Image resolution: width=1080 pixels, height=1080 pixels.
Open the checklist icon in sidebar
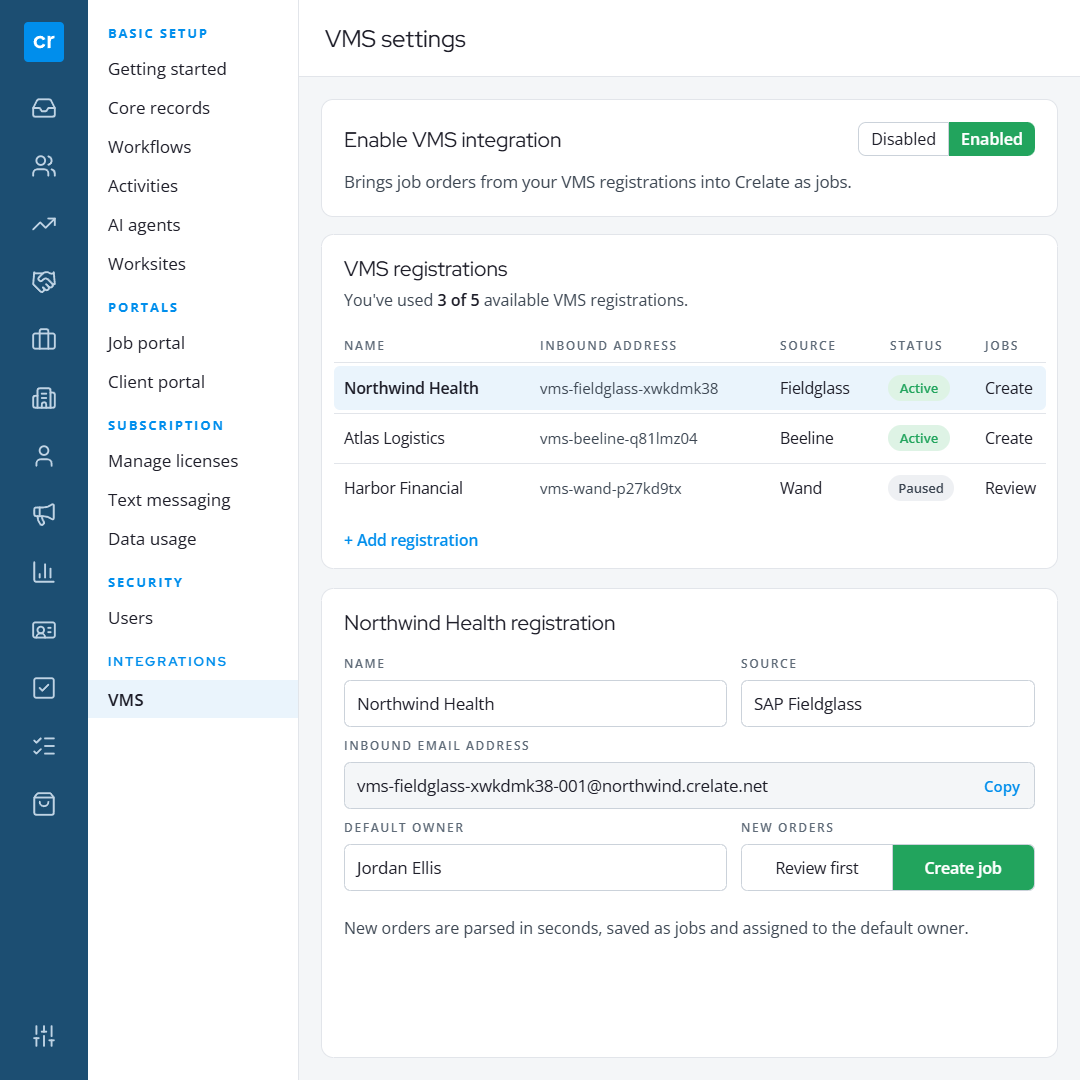click(43, 746)
